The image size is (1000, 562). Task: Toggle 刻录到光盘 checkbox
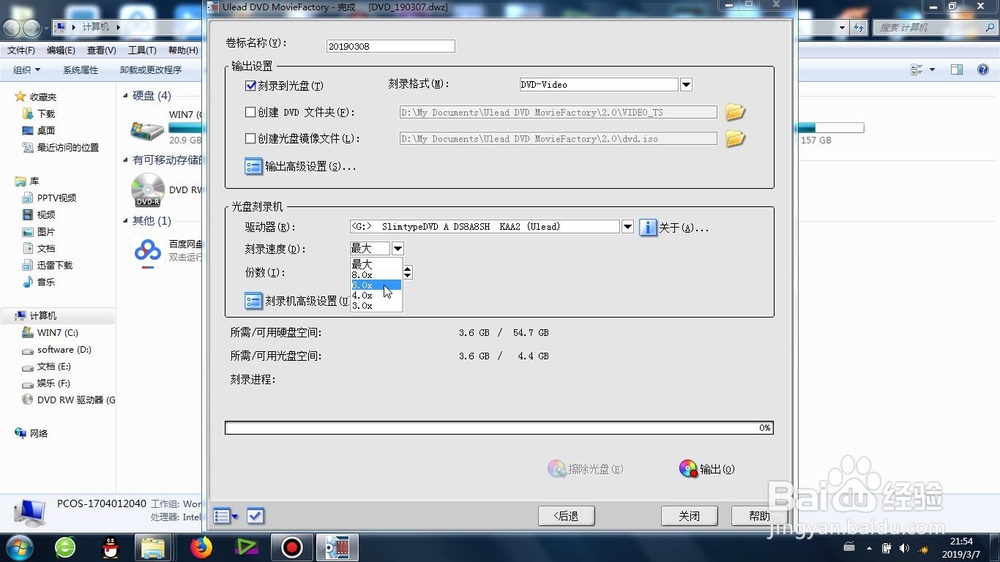pos(251,85)
